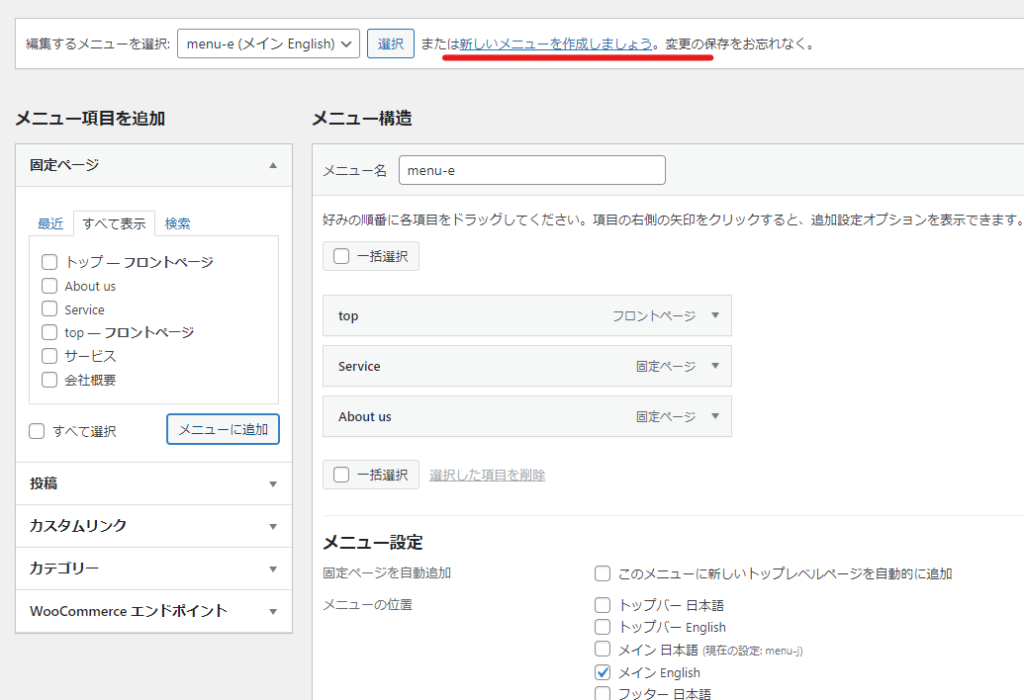Expand the カスタムリンク section
Viewport: 1024px width, 700px height.
click(x=273, y=526)
